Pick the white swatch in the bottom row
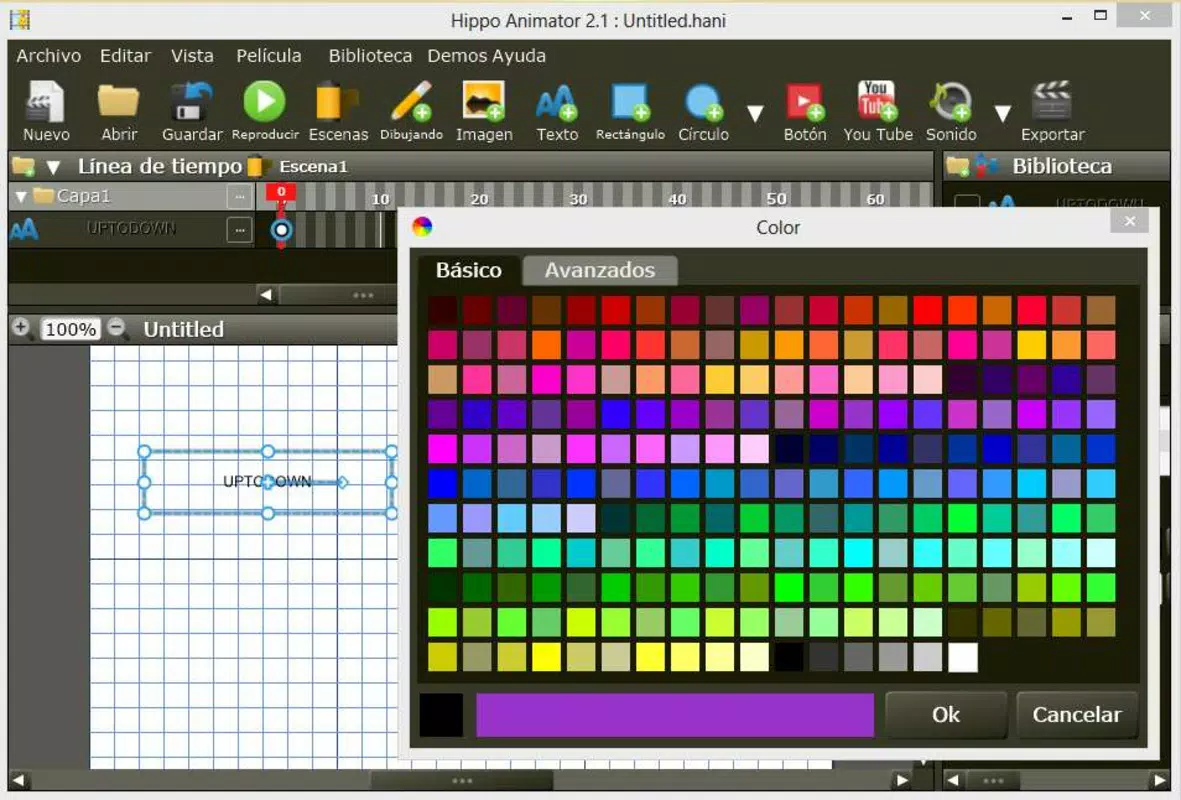Viewport: 1181px width, 800px height. tap(962, 657)
